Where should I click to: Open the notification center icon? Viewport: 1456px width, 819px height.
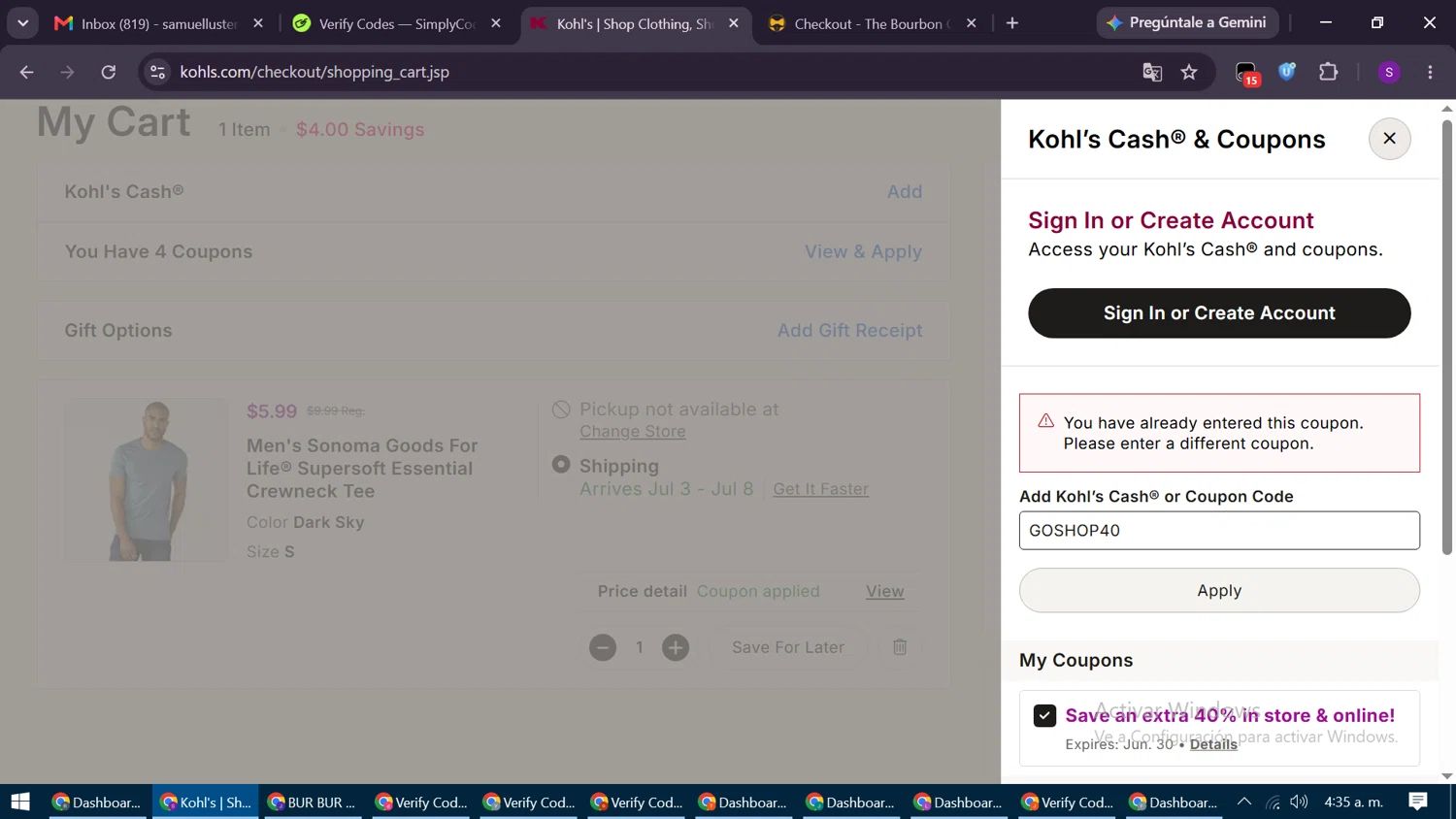(1418, 802)
